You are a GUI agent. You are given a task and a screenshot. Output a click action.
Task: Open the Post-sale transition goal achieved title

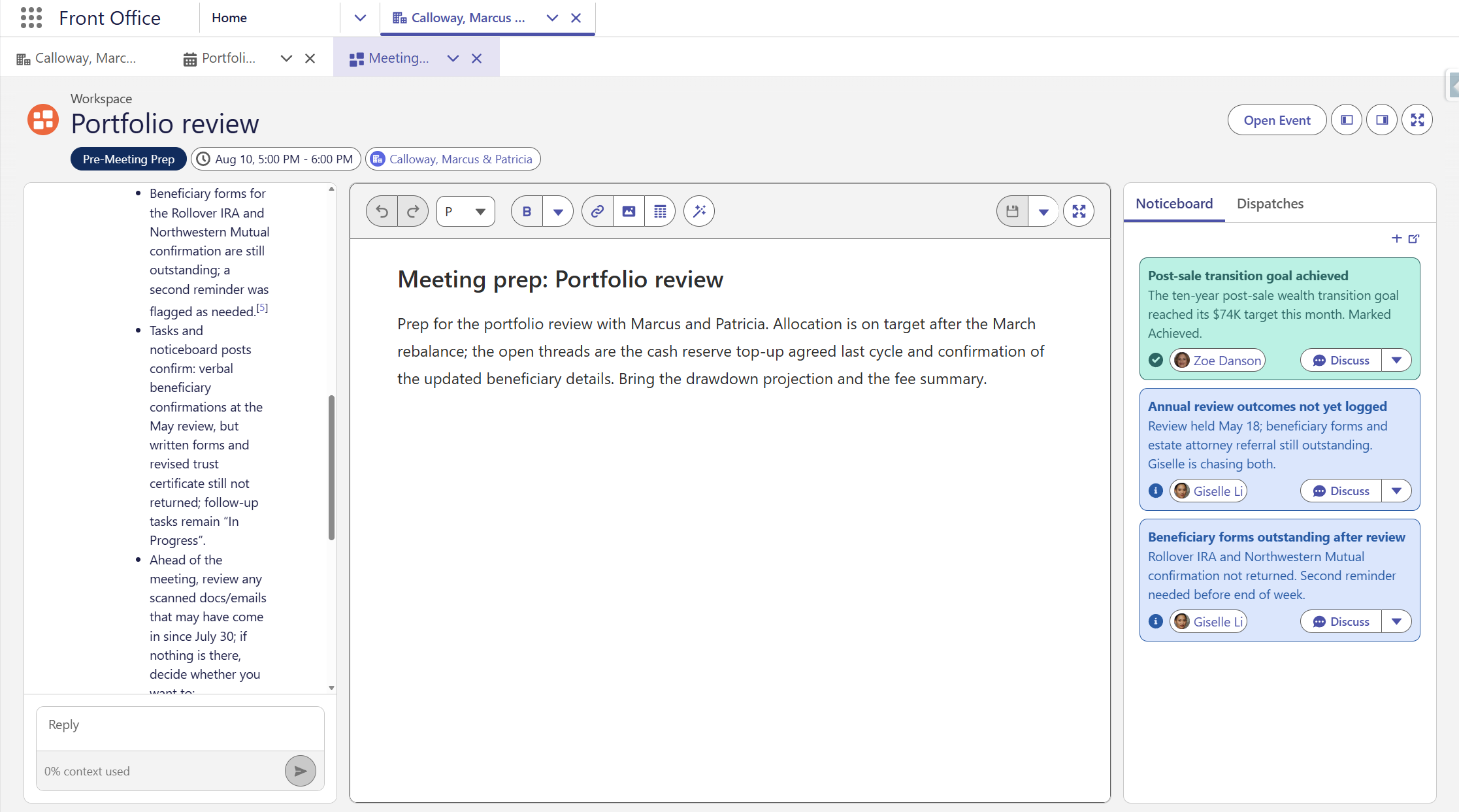(1248, 276)
